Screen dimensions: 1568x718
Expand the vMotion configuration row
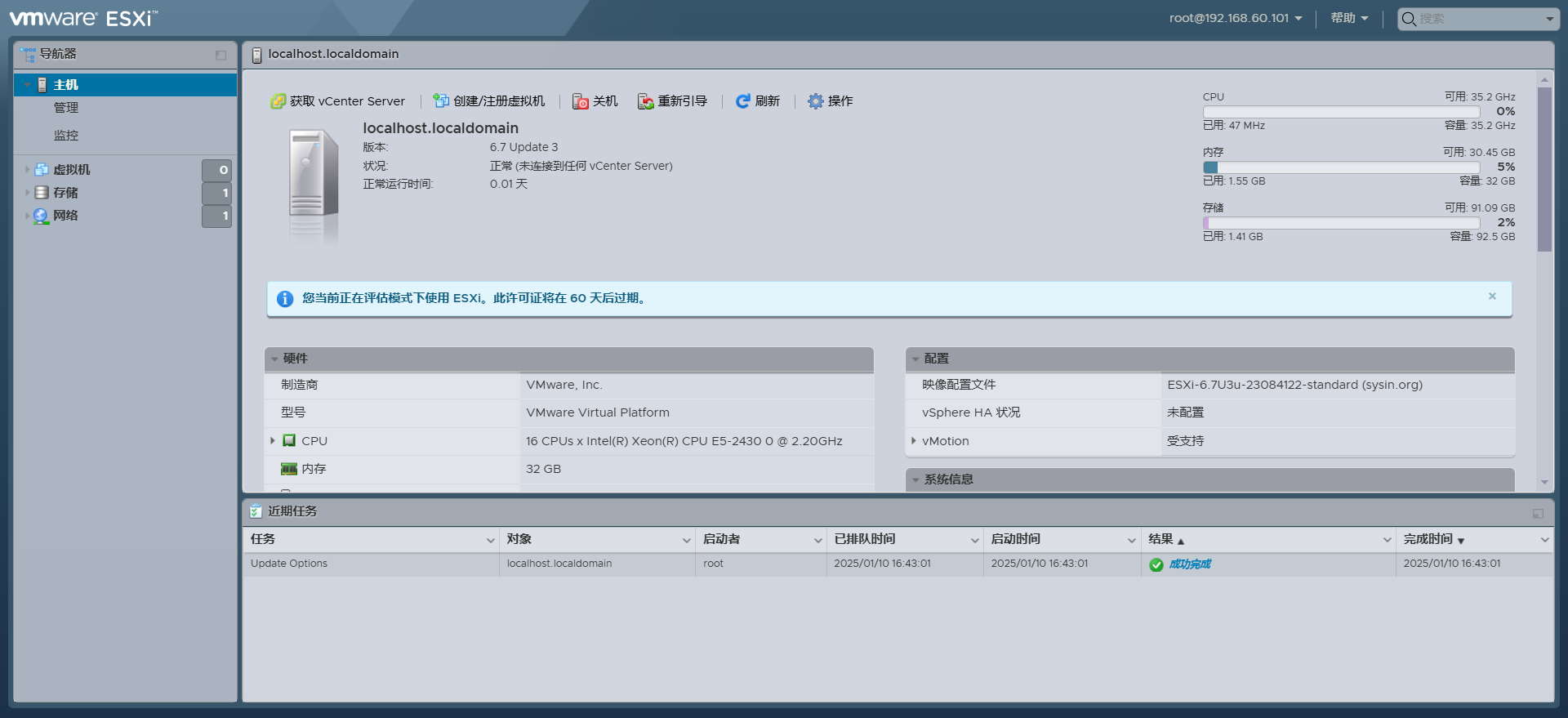(914, 440)
